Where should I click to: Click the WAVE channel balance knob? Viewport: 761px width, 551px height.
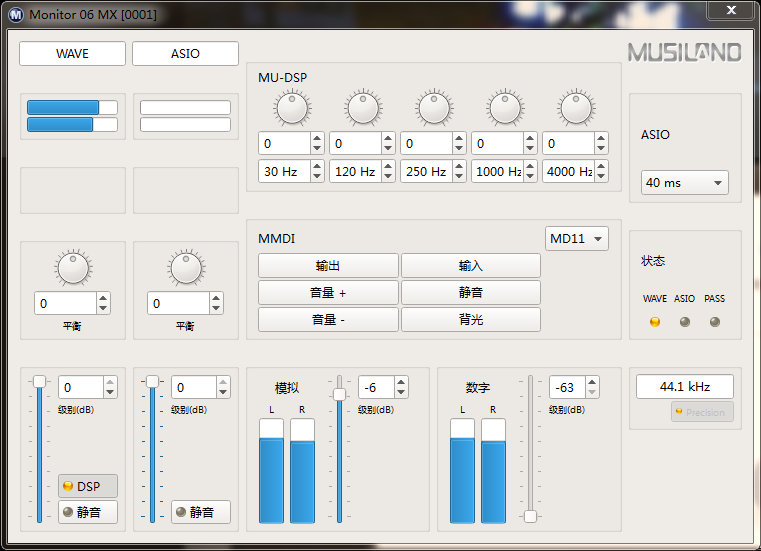pos(72,268)
